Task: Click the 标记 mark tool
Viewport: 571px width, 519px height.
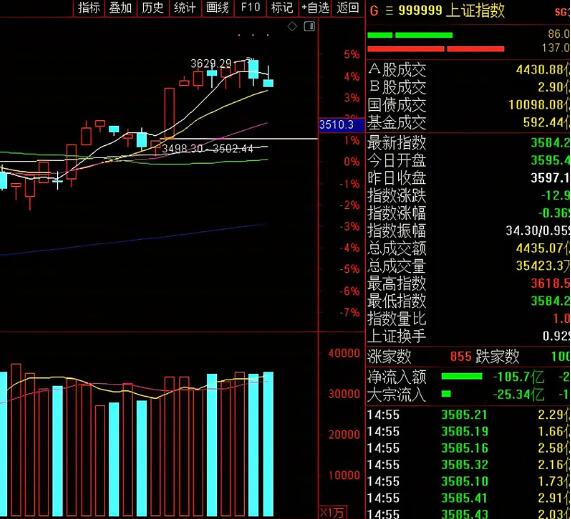Action: [x=282, y=8]
